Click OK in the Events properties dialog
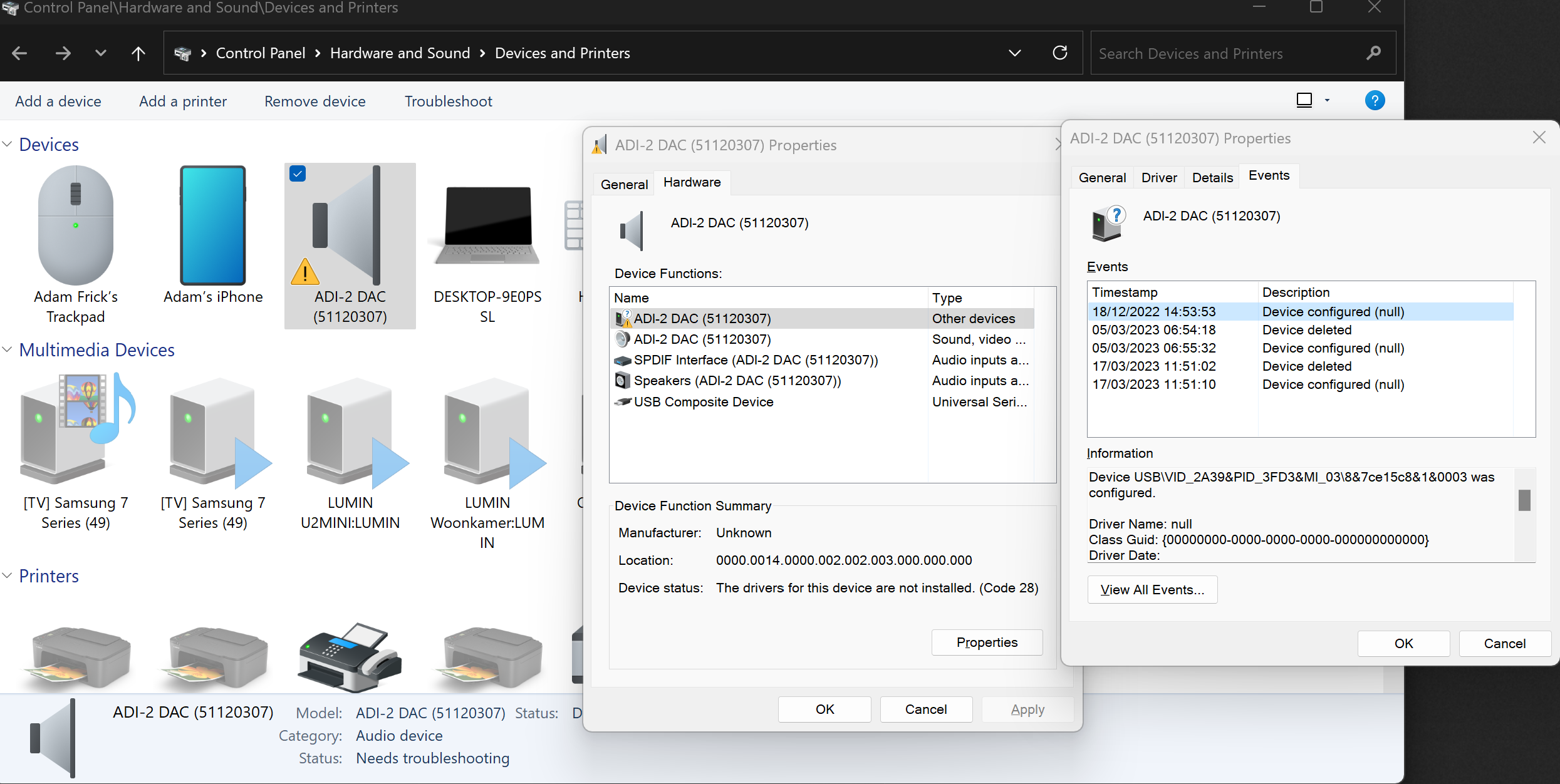Viewport: 1560px width, 784px height. pyautogui.click(x=1404, y=644)
